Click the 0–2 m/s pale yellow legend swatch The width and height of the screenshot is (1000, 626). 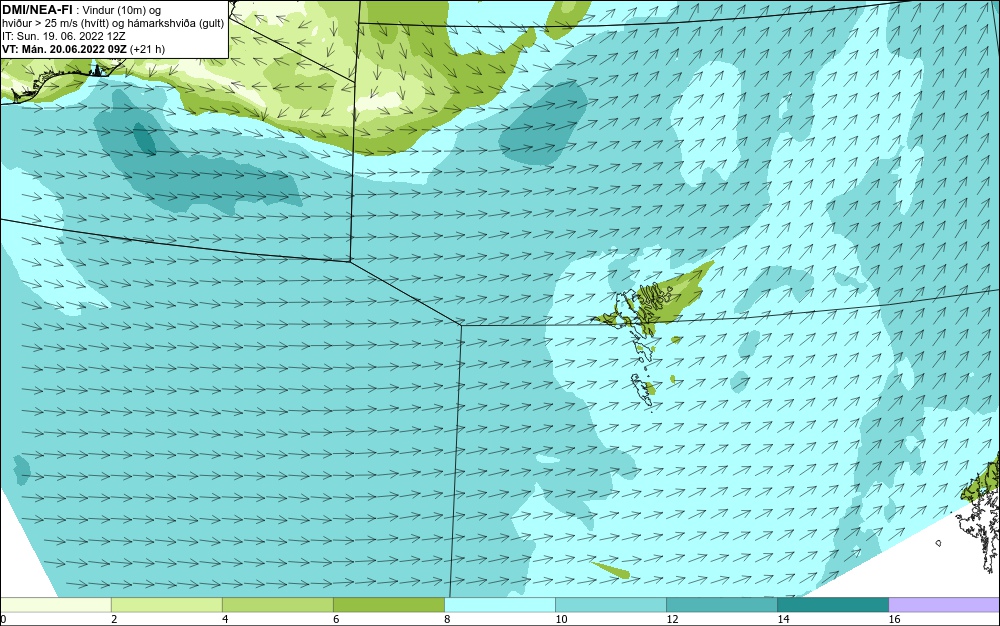click(x=55, y=604)
